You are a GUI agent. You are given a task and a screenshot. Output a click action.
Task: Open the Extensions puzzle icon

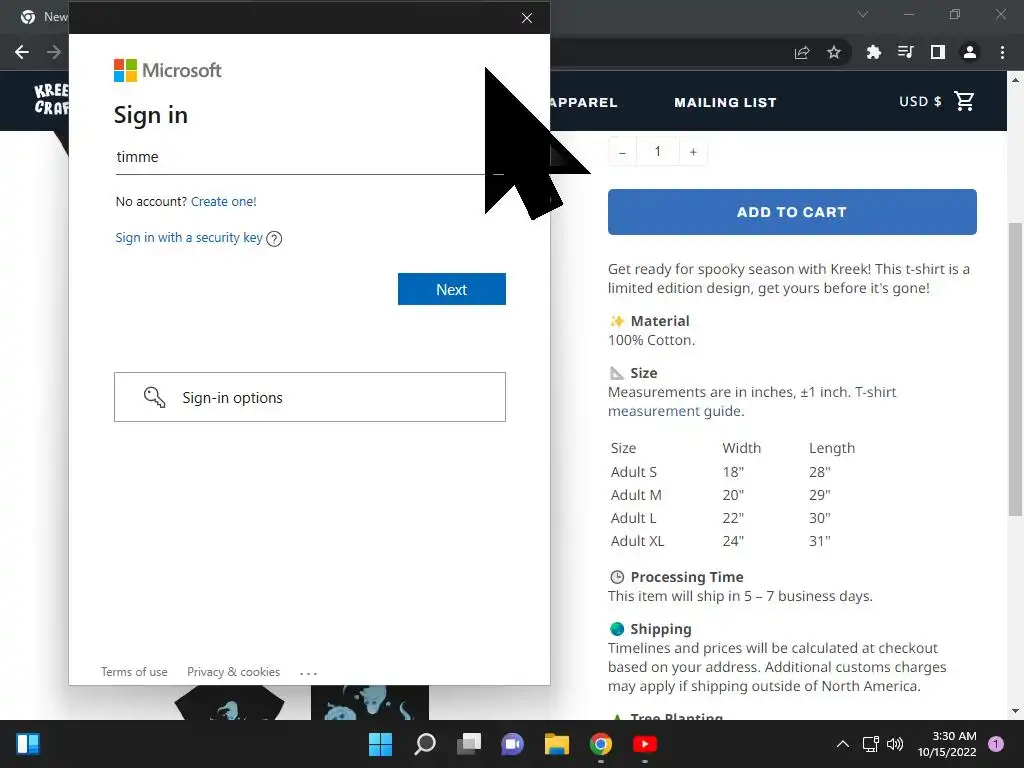pyautogui.click(x=874, y=52)
